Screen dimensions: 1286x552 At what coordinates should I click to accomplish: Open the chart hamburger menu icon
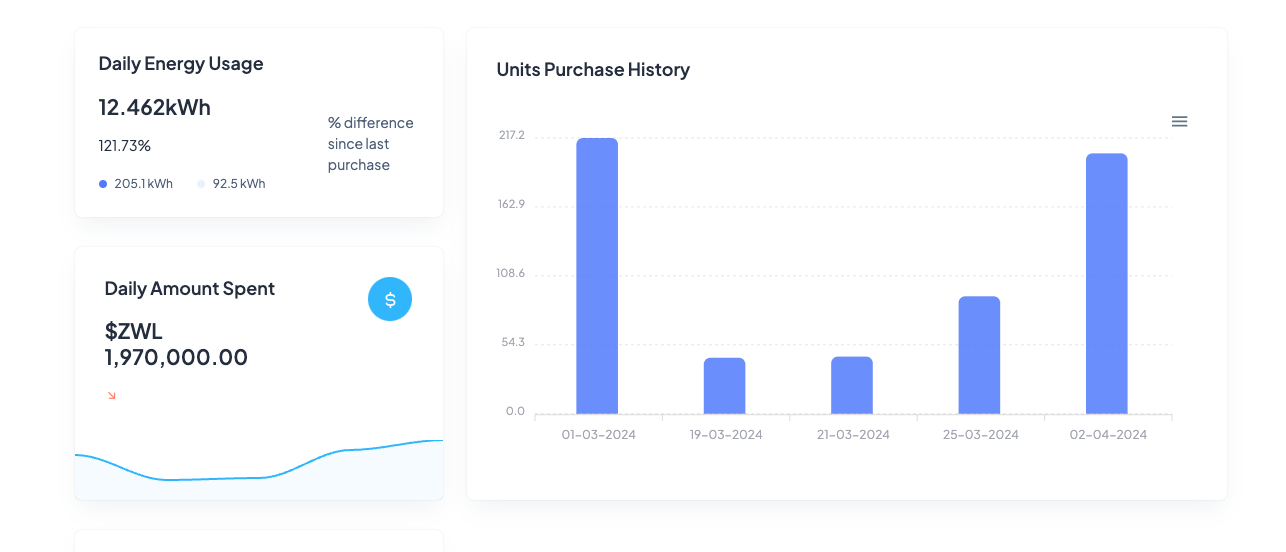[x=1179, y=121]
